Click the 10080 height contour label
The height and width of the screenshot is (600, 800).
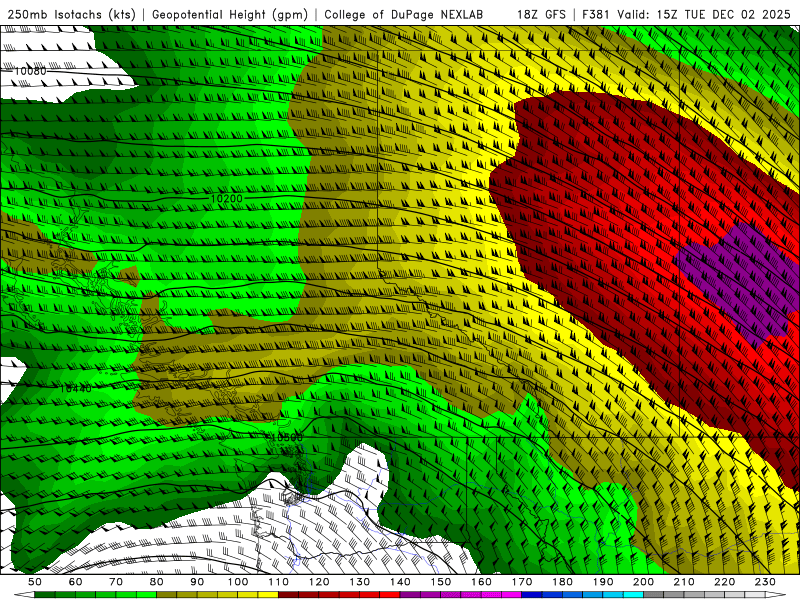click(30, 71)
